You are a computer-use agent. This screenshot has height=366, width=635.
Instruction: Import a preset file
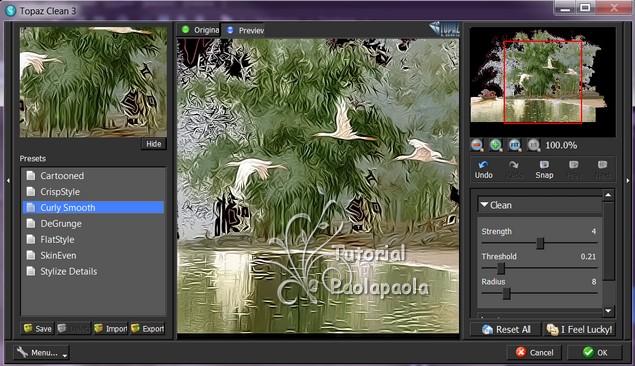[111, 328]
